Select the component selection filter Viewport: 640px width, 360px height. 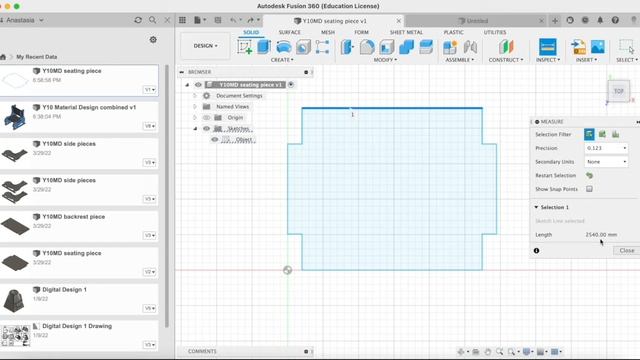point(616,134)
